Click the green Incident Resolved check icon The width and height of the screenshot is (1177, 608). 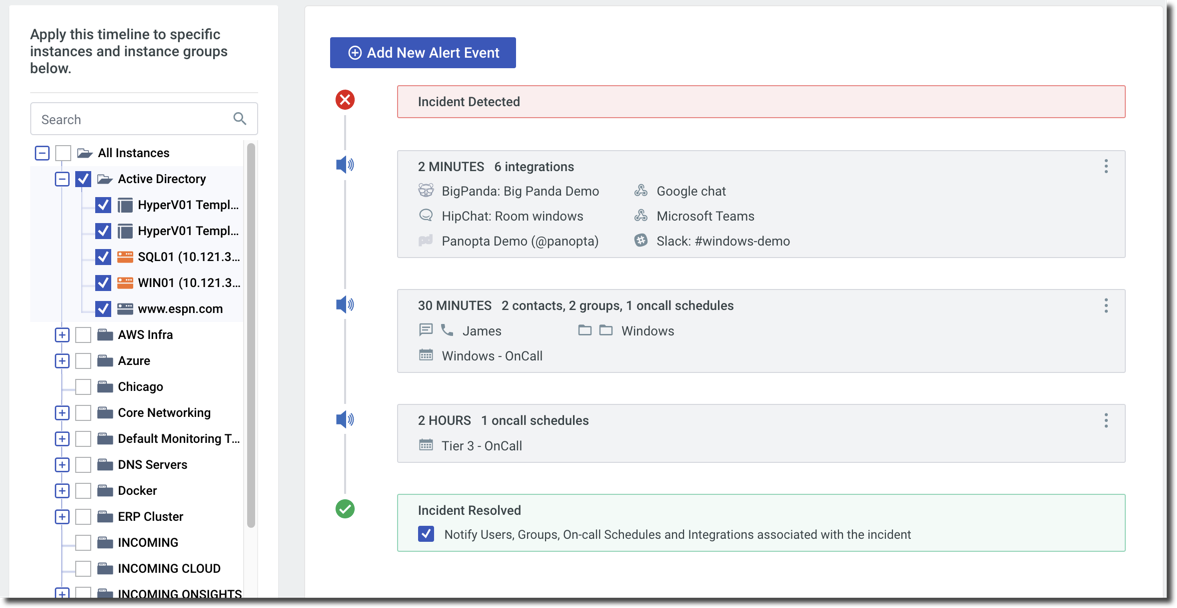[345, 509]
